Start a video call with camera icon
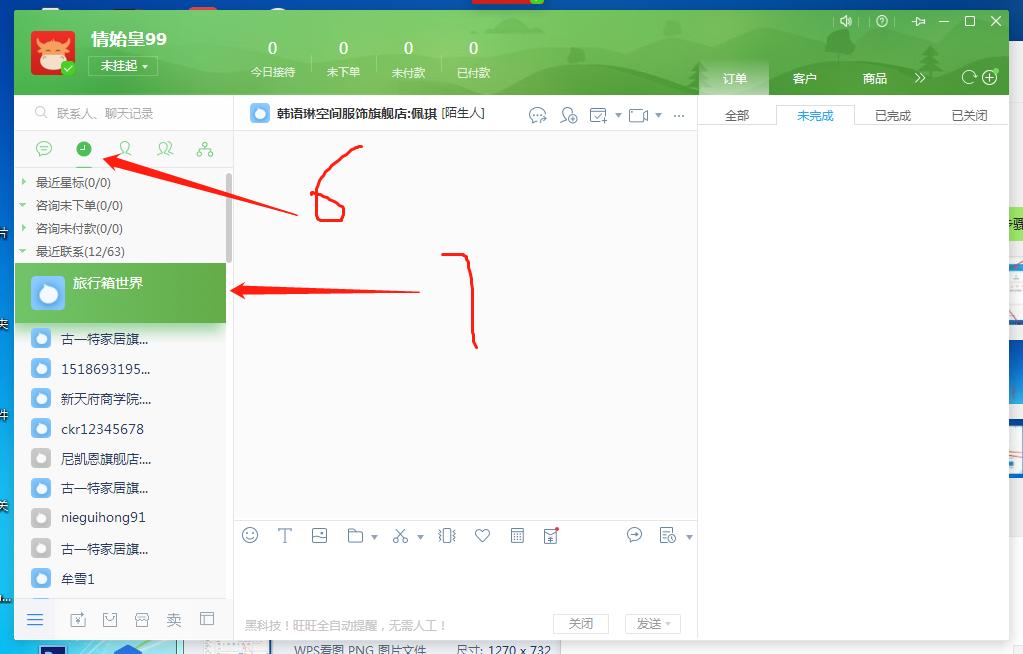 638,116
